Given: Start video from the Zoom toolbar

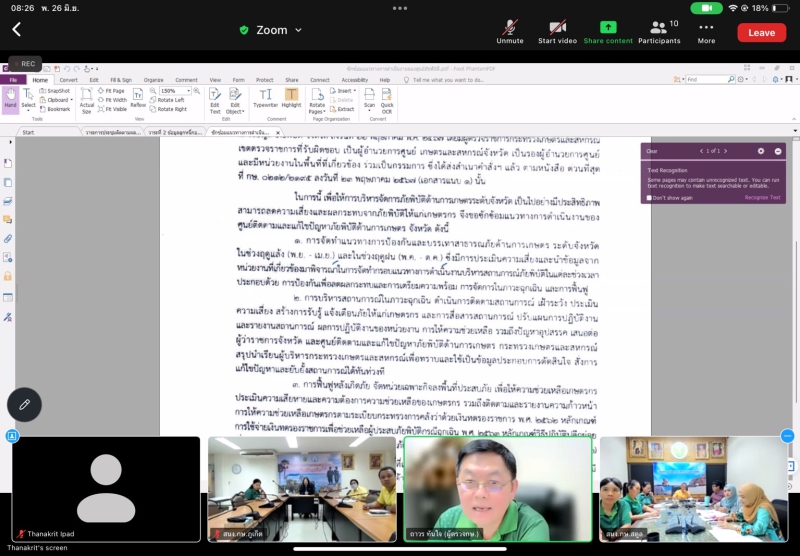Looking at the screenshot, I should point(557,30).
